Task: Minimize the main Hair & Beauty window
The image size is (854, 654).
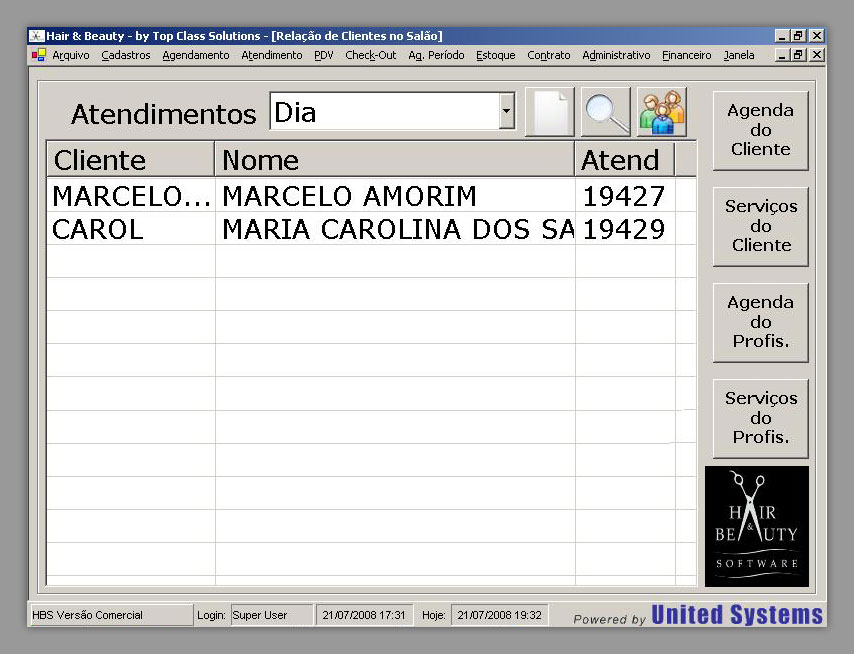Action: click(782, 36)
